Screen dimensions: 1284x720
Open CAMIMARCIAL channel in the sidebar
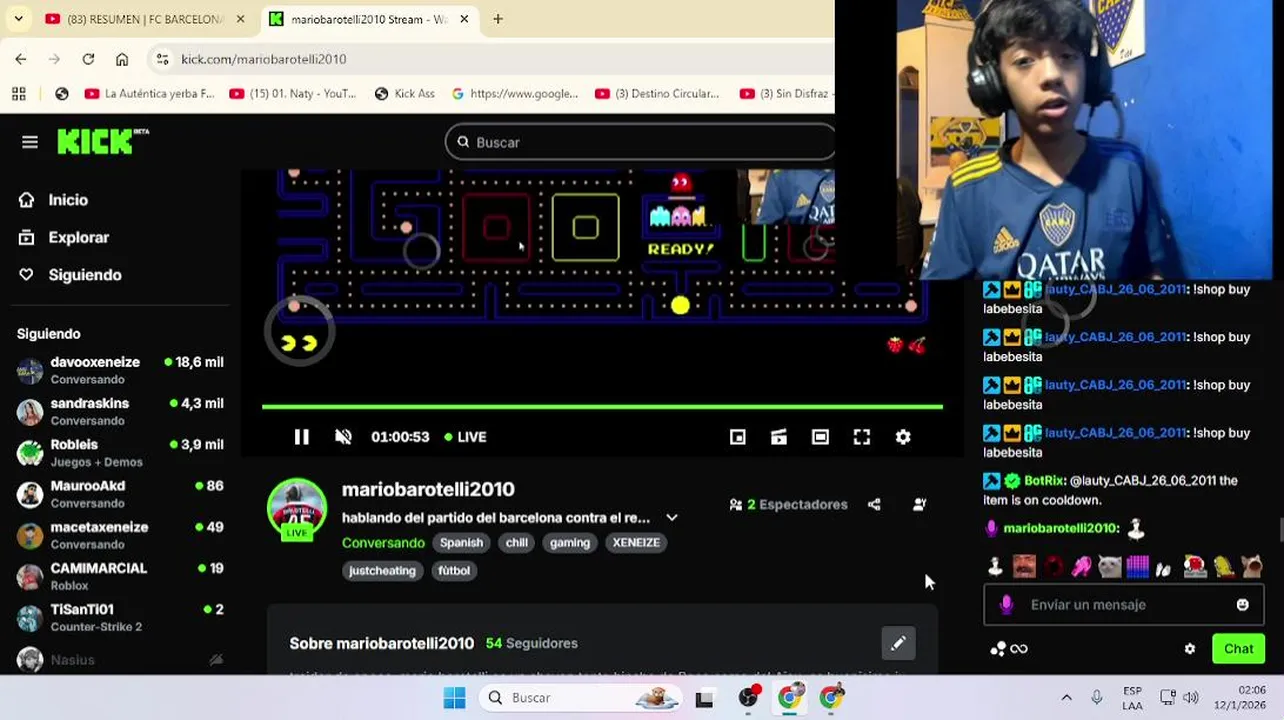(120, 576)
